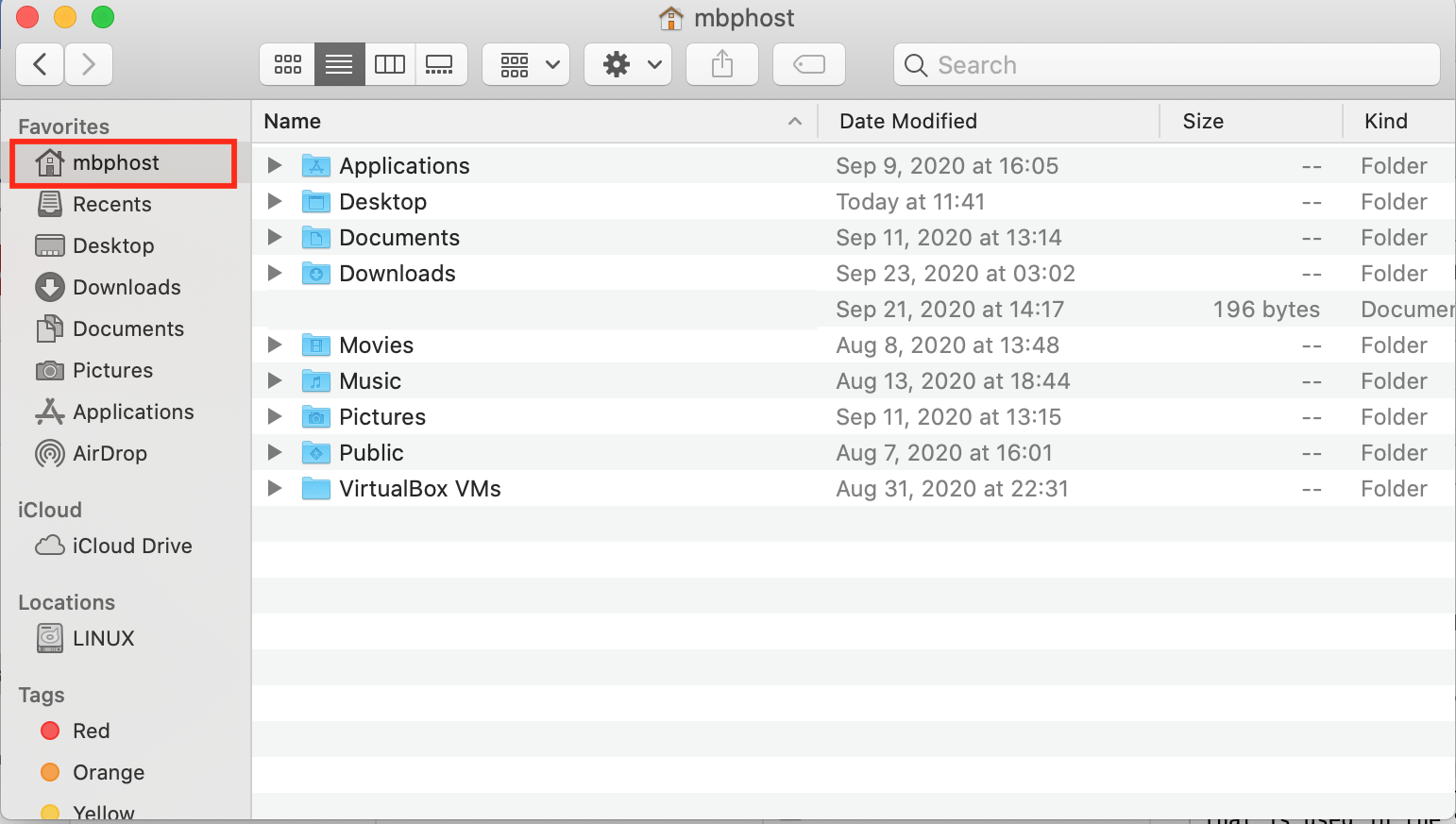Expand the VirtualBox VMs folder triangle

[275, 489]
